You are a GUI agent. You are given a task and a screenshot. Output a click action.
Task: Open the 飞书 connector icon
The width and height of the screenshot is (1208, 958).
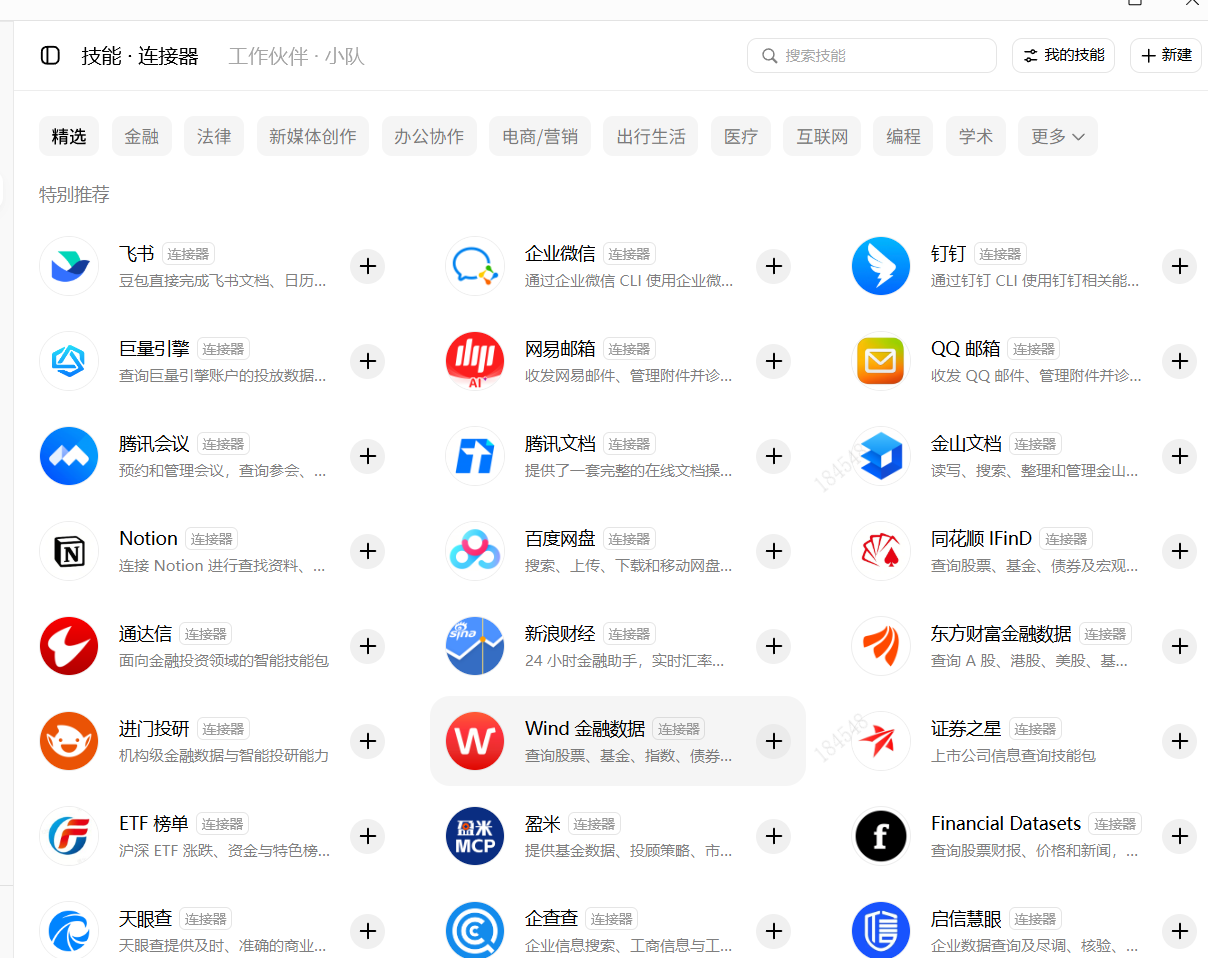(x=69, y=266)
